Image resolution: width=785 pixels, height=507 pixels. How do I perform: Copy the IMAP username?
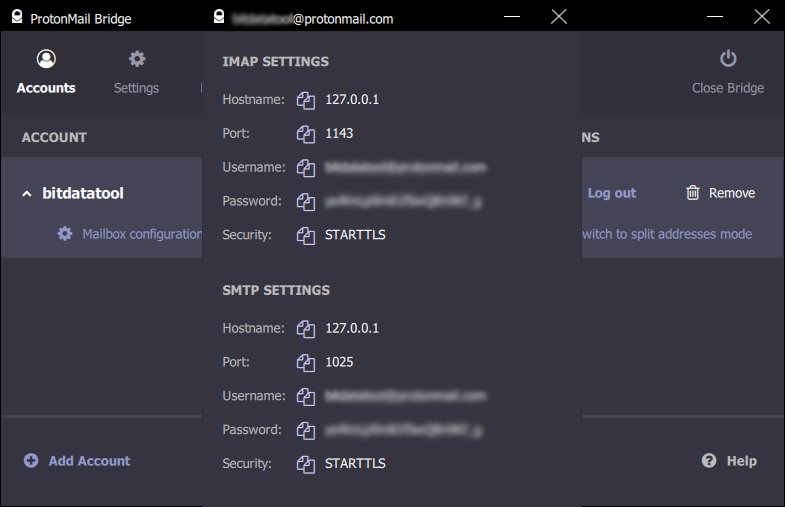(x=305, y=168)
